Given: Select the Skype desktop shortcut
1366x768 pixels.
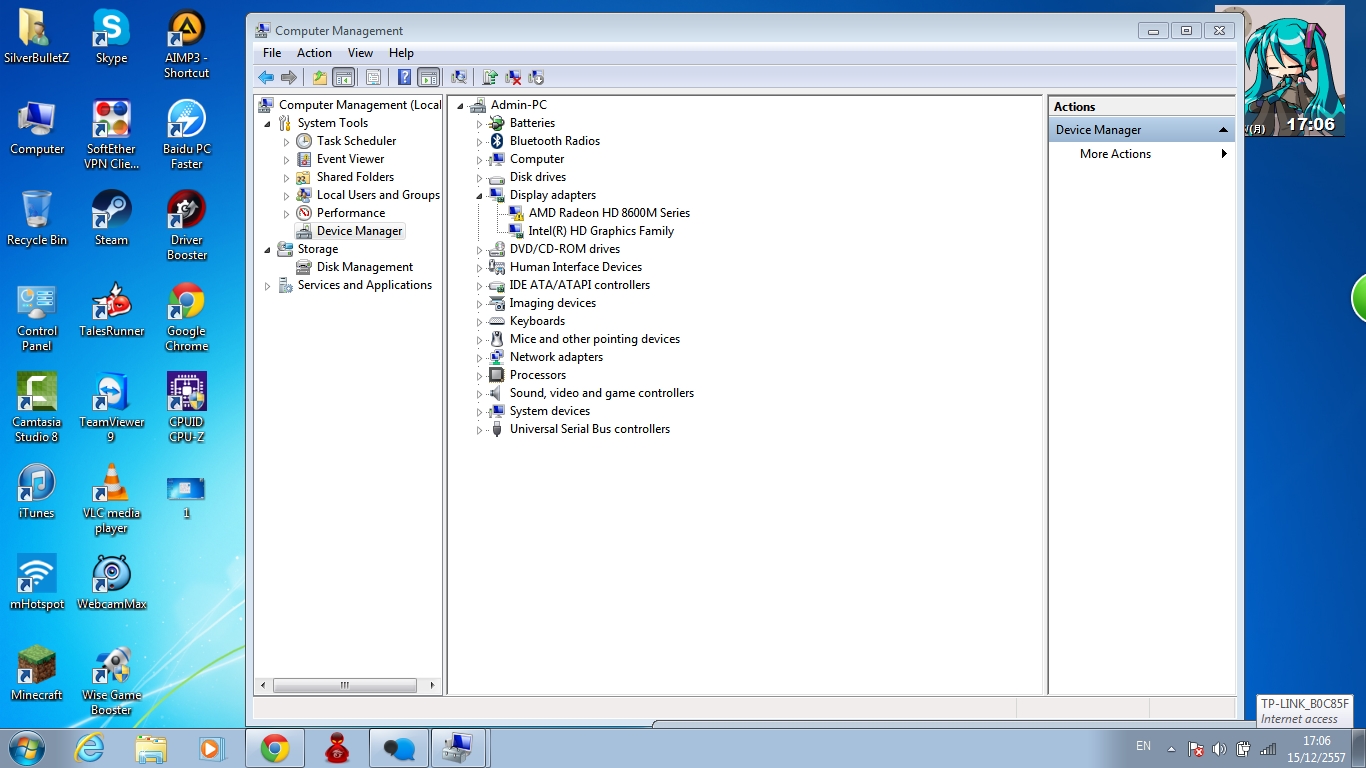Looking at the screenshot, I should (x=111, y=37).
